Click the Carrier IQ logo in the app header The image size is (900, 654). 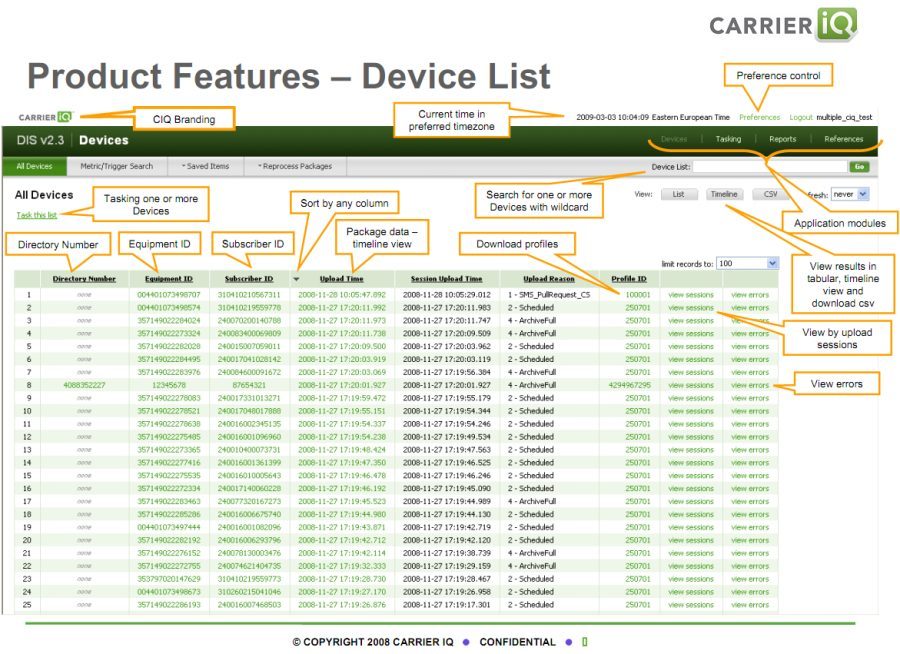point(45,117)
